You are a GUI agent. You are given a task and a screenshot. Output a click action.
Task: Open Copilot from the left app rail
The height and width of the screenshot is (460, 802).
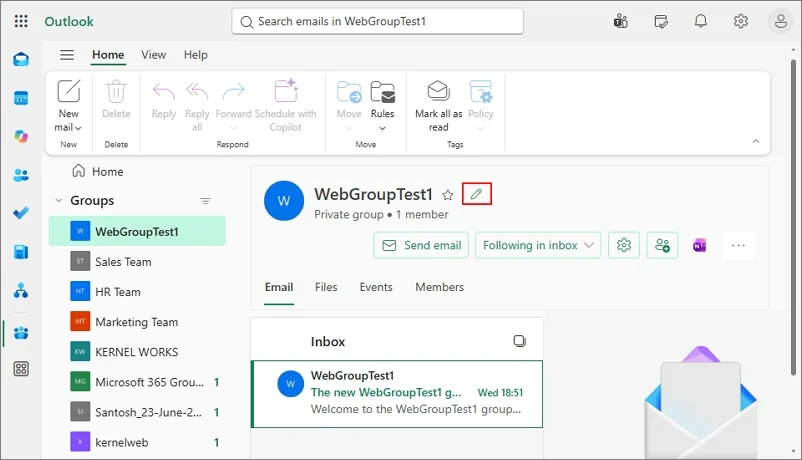tap(21, 136)
